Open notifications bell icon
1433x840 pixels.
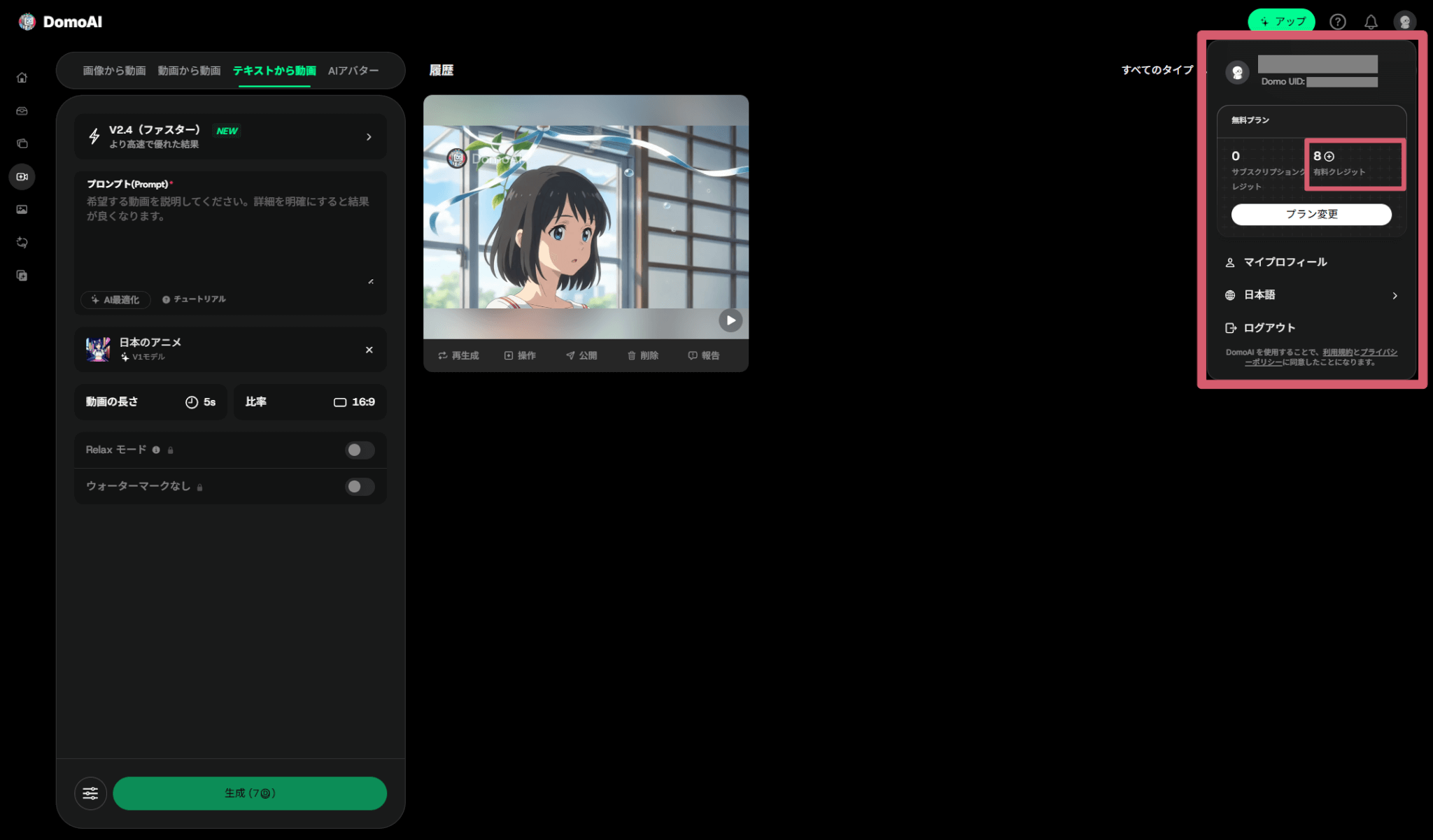(x=1371, y=22)
